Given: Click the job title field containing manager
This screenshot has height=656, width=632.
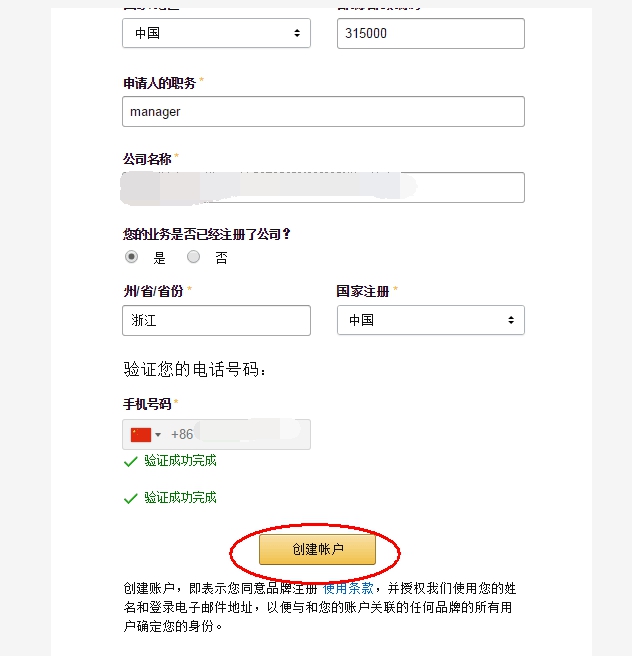Looking at the screenshot, I should (323, 112).
